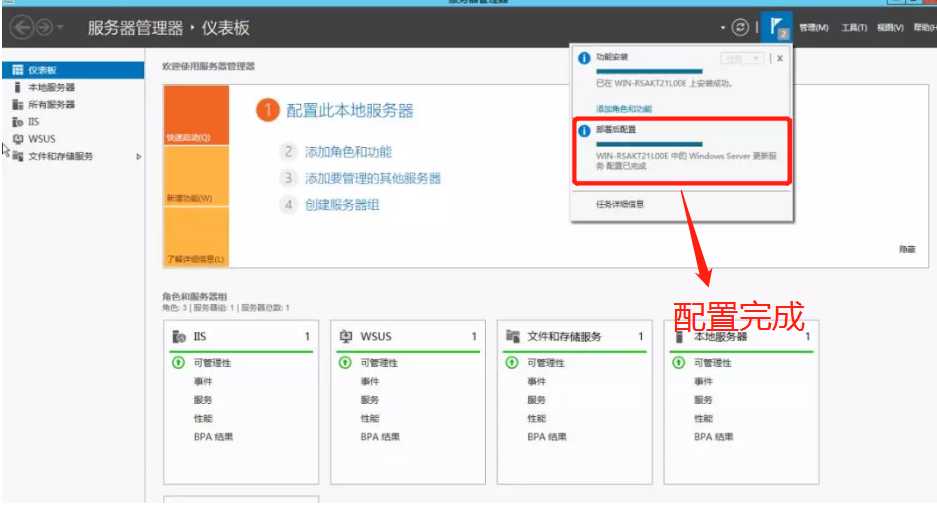The image size is (937, 509).
Task: Click the WSUS tile role icon
Action: tap(345, 337)
